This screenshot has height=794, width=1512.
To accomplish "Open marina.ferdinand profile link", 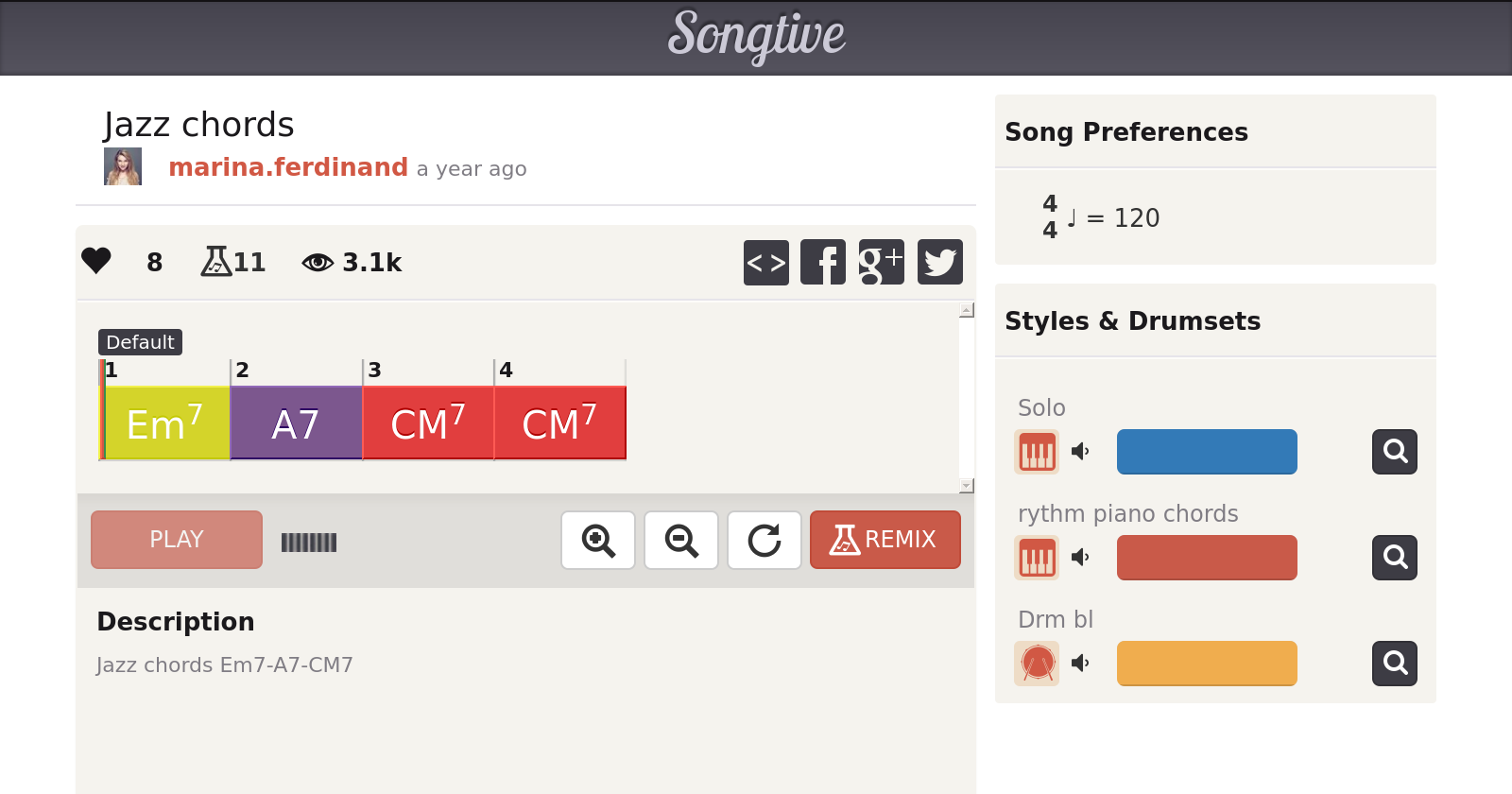I will [x=288, y=167].
